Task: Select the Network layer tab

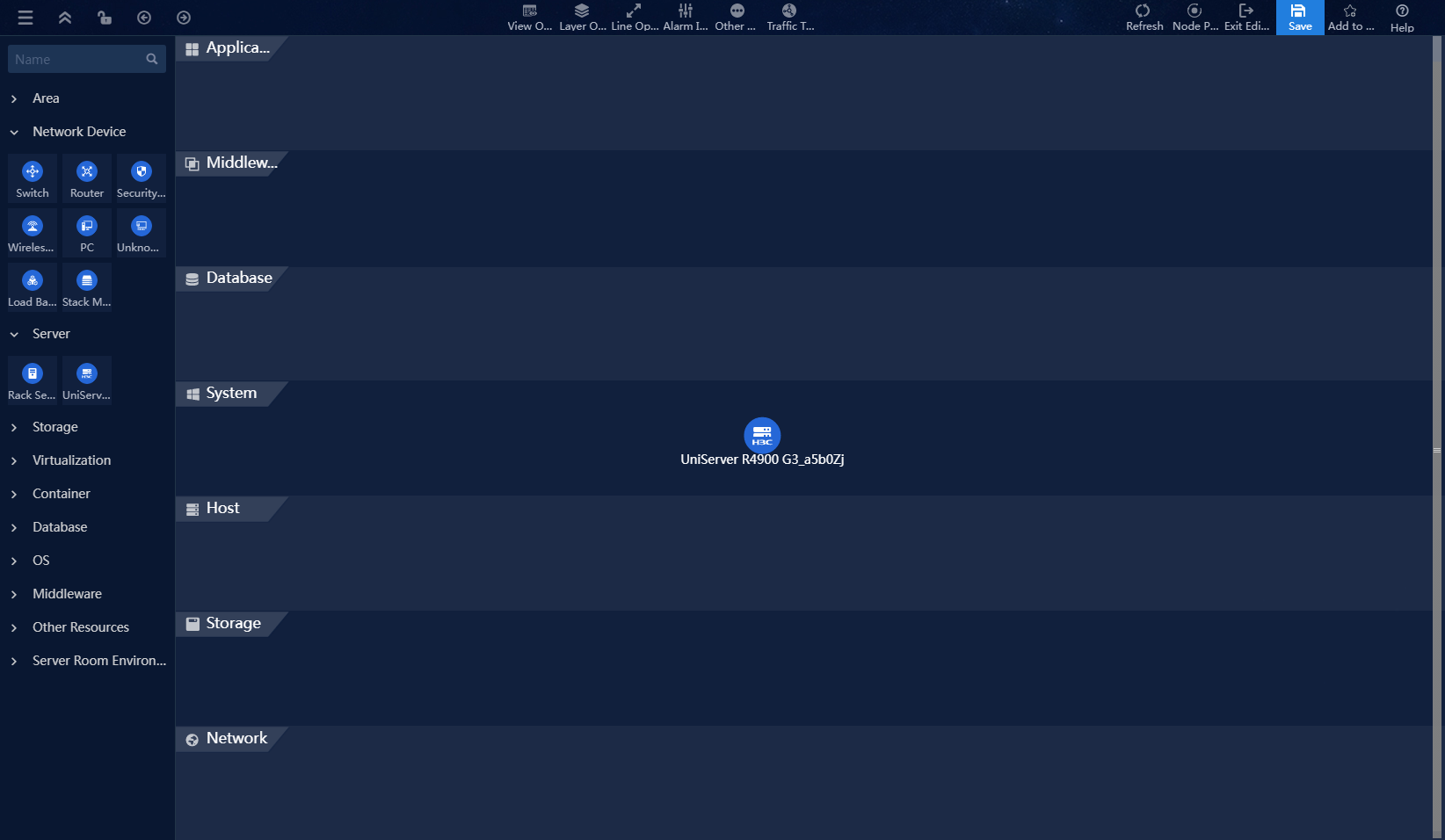Action: click(230, 739)
